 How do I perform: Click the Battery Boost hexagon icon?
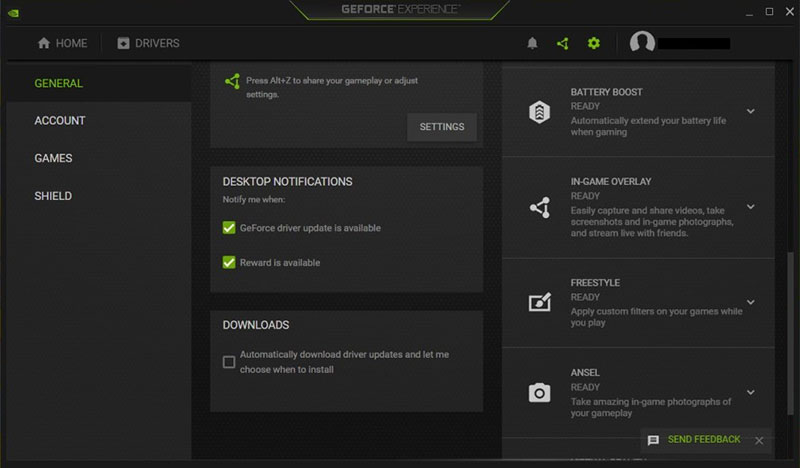click(x=539, y=111)
